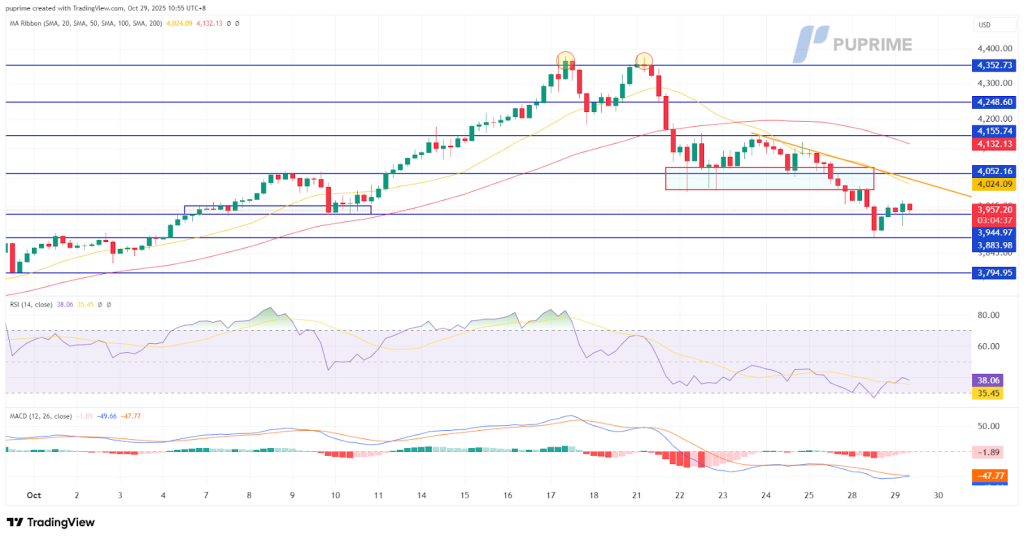Select the first double-top circle marker
Screen dimensions: 1024x539
point(566,60)
